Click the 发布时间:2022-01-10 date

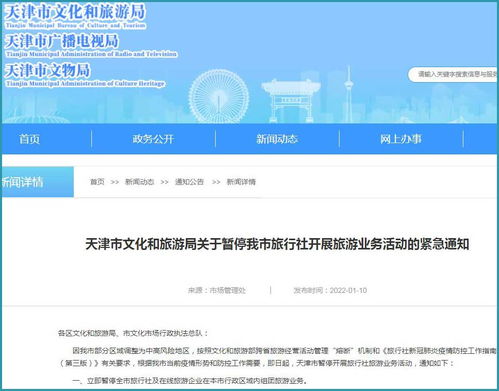coord(330,290)
